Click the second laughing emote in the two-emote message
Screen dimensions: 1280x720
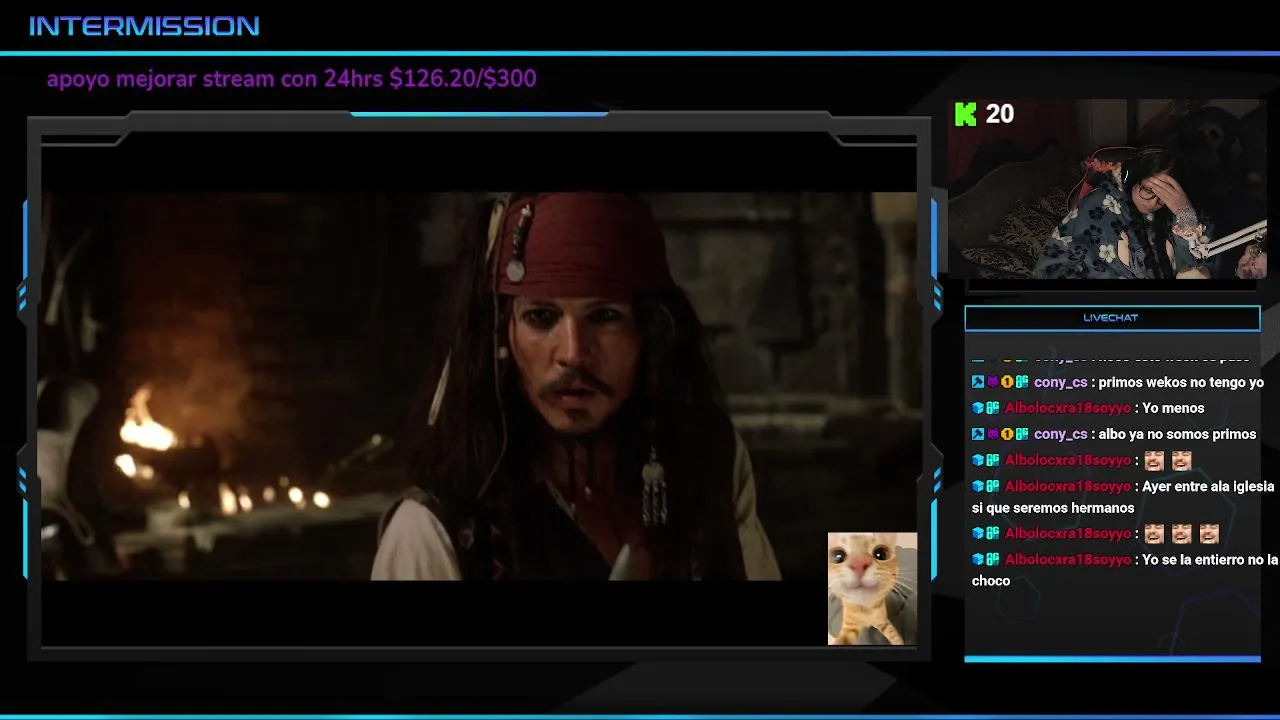click(x=1181, y=460)
